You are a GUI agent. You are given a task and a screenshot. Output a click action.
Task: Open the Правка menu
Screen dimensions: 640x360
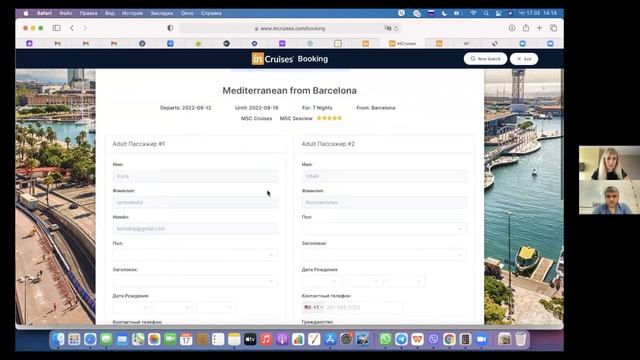click(x=89, y=13)
